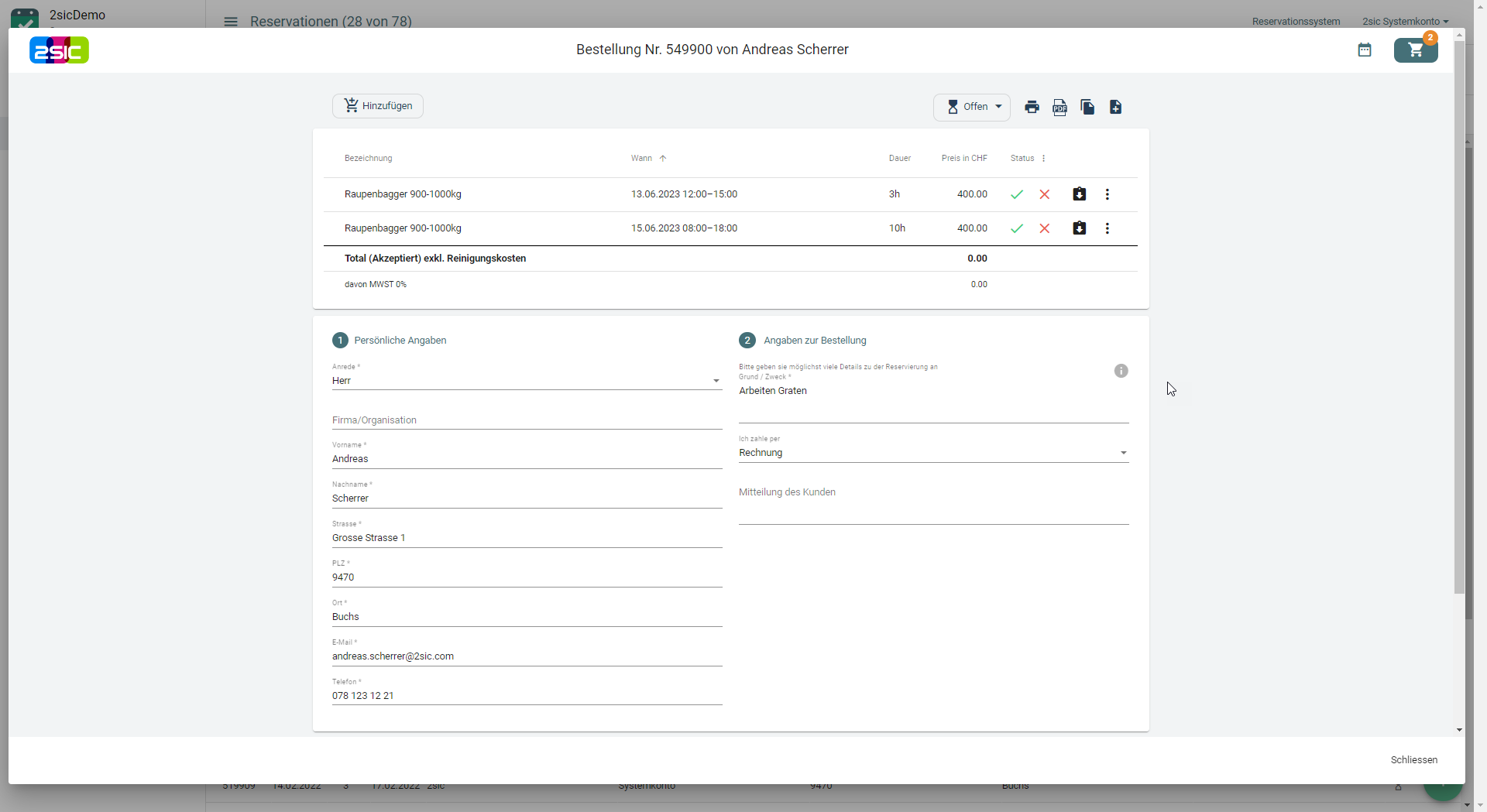This screenshot has height=812, width=1487.
Task: Click the Hinzufügen button
Action: pyautogui.click(x=378, y=106)
